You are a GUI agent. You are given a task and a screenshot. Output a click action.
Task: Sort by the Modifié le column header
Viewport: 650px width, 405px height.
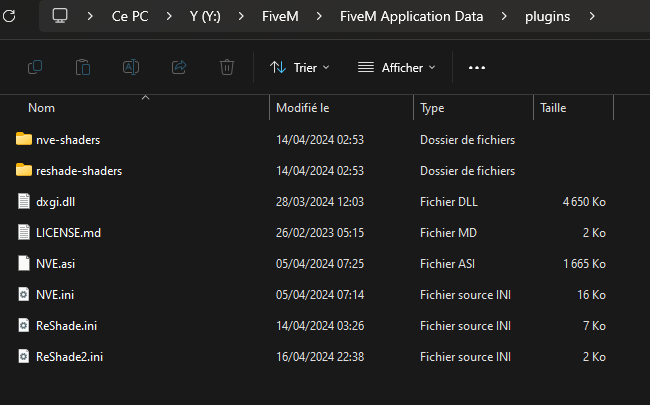coord(303,108)
